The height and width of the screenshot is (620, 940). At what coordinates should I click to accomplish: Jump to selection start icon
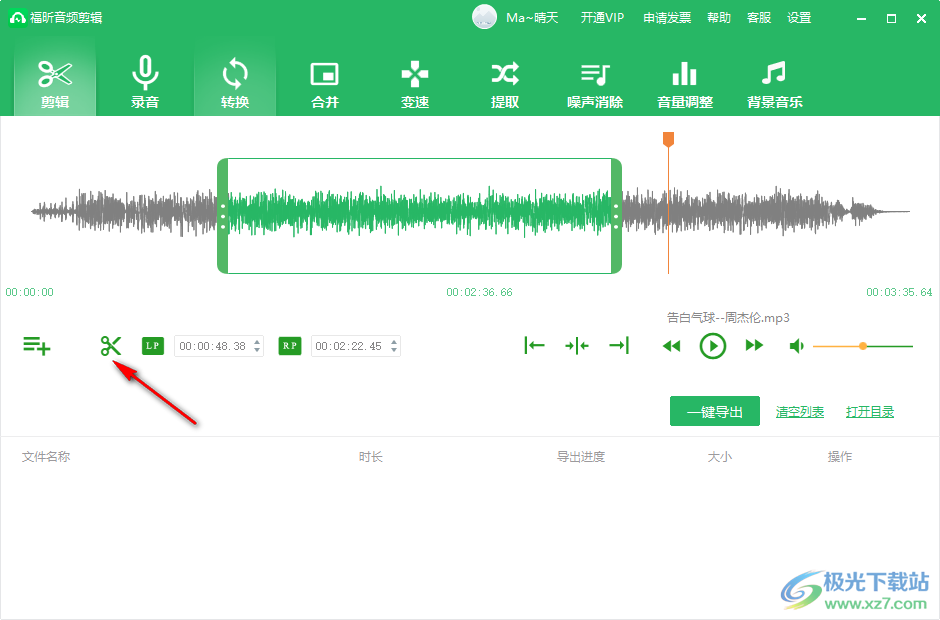[x=534, y=345]
